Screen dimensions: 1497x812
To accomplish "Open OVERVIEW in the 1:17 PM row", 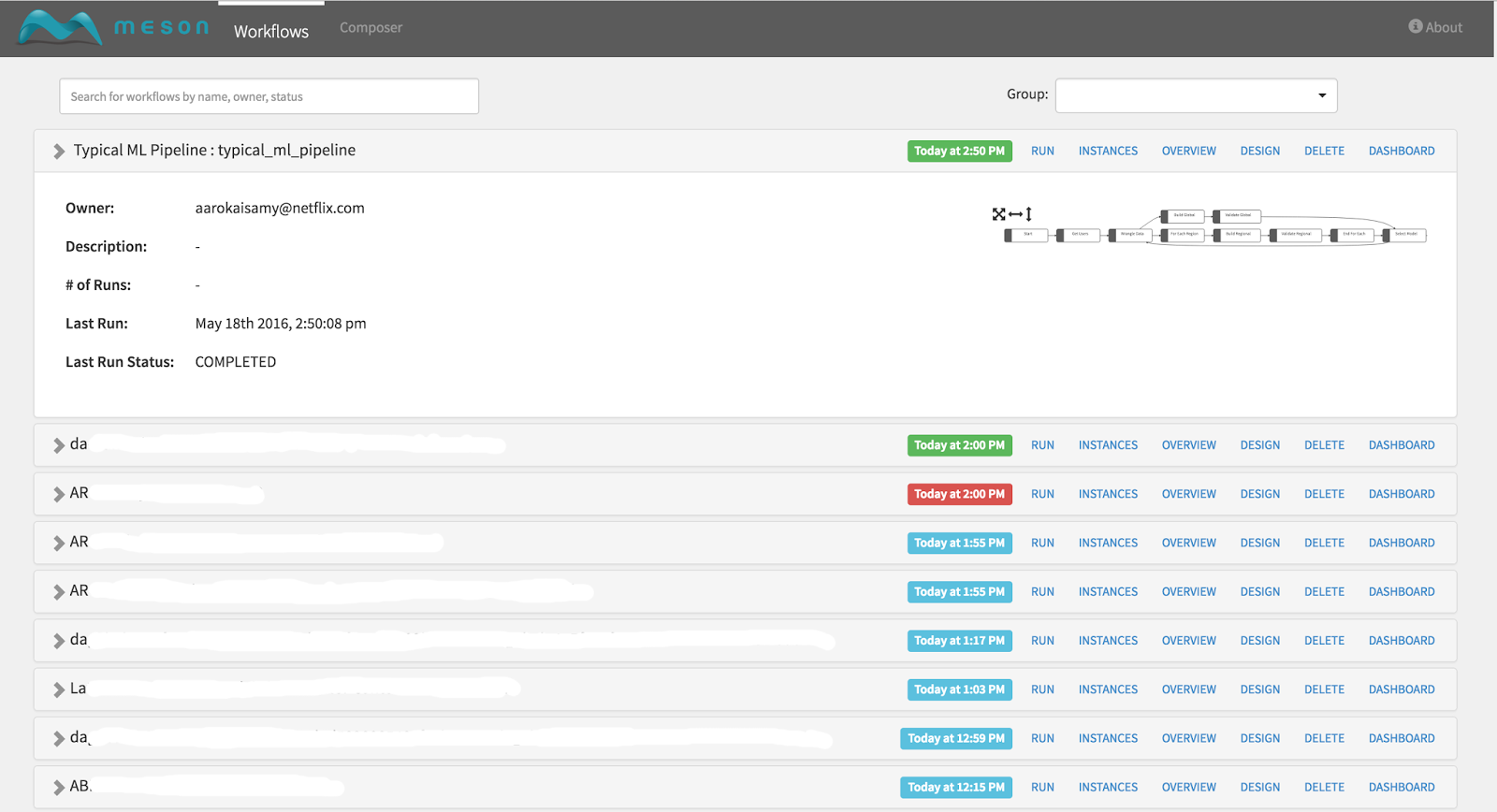I will pyautogui.click(x=1189, y=641).
